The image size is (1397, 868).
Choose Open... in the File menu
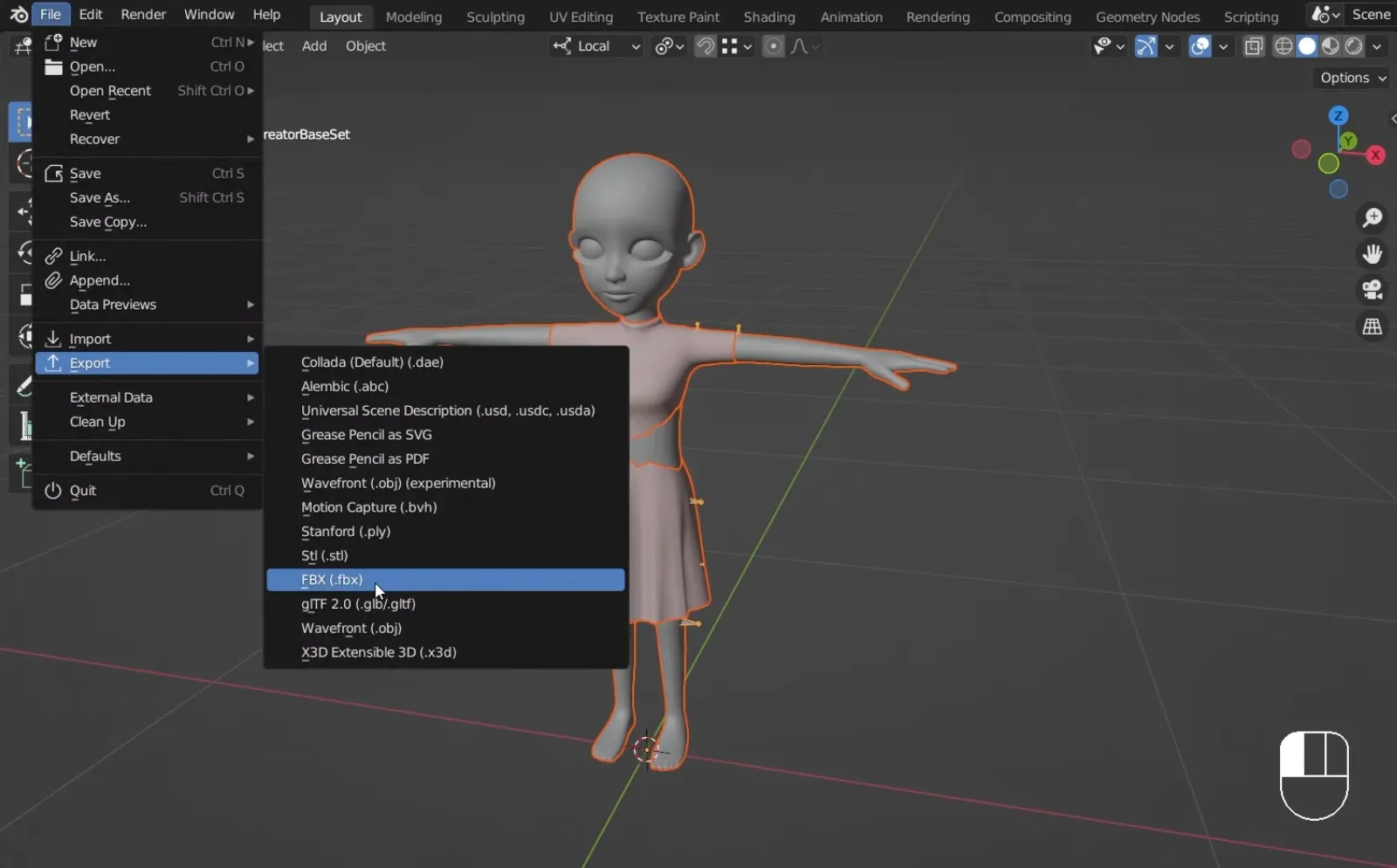147,66
